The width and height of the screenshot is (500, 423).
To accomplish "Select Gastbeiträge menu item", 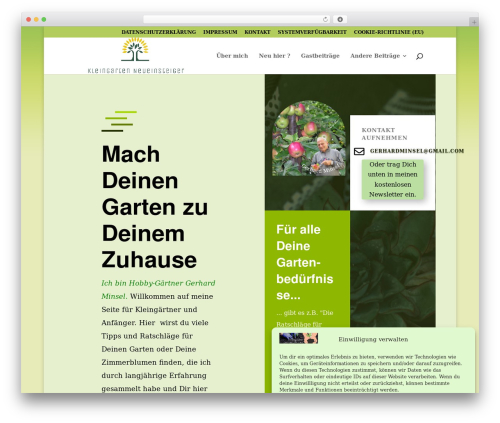I will [x=320, y=56].
